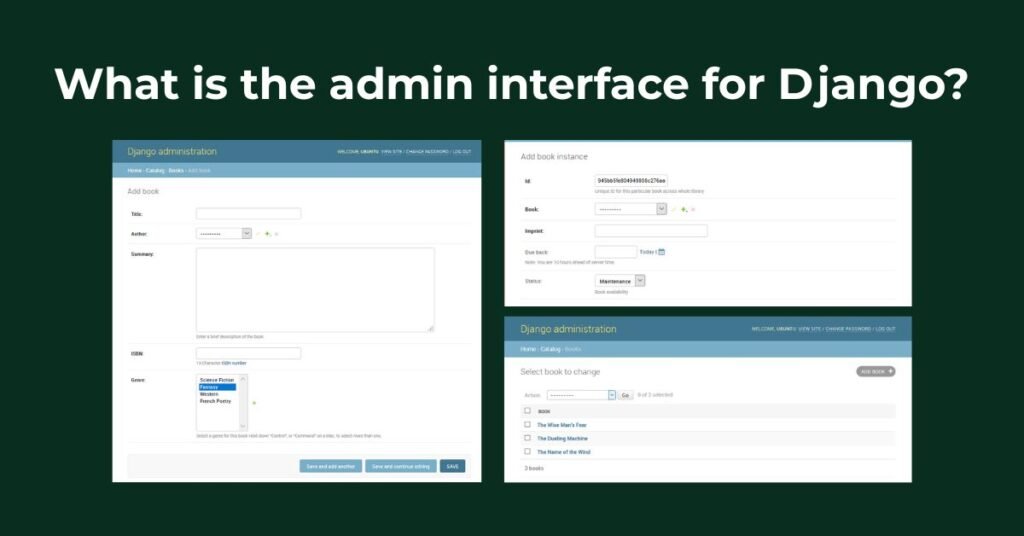Tick the checkbox for The Dueling Machine
This screenshot has height=536, width=1024.
click(x=528, y=438)
